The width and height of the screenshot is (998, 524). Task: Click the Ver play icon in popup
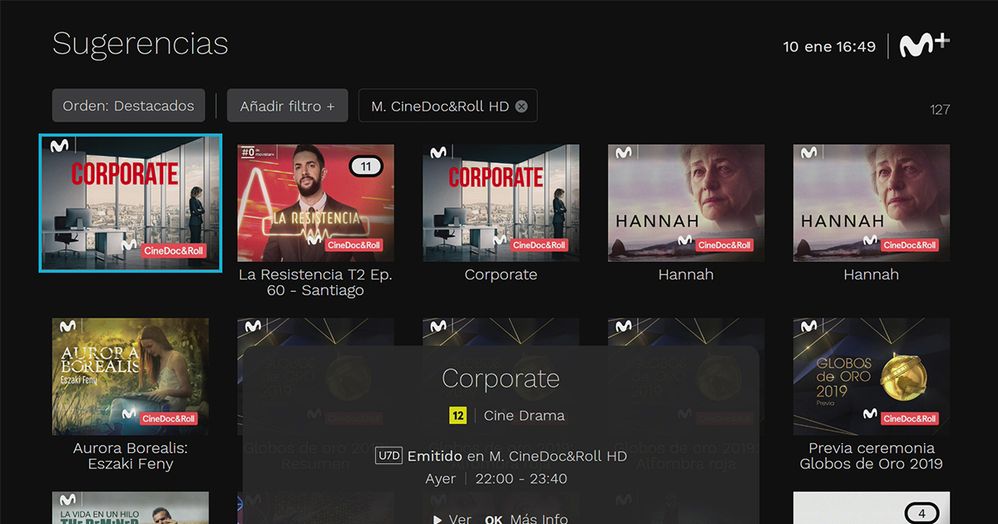[437, 520]
